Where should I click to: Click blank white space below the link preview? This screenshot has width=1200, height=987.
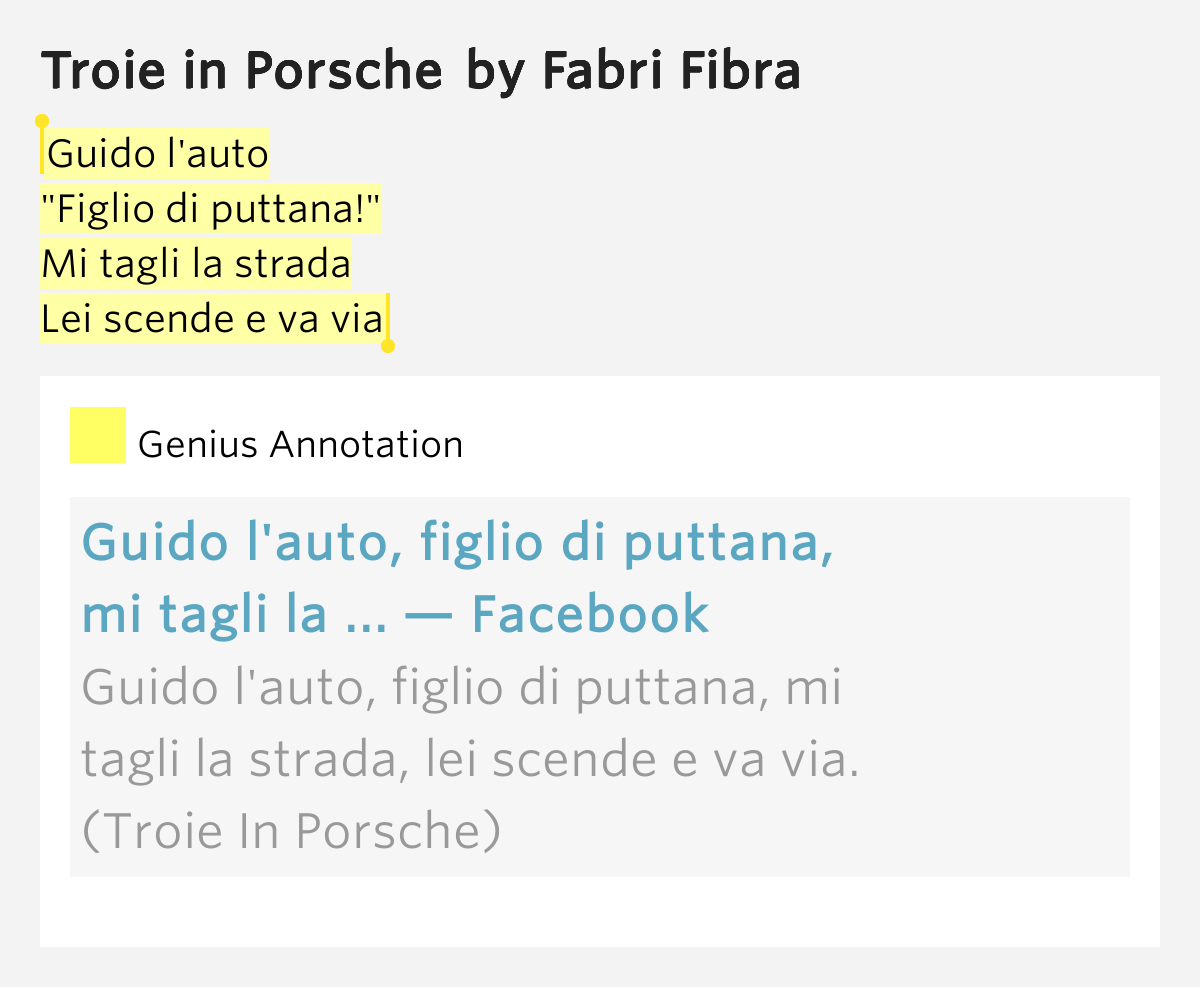(600, 912)
